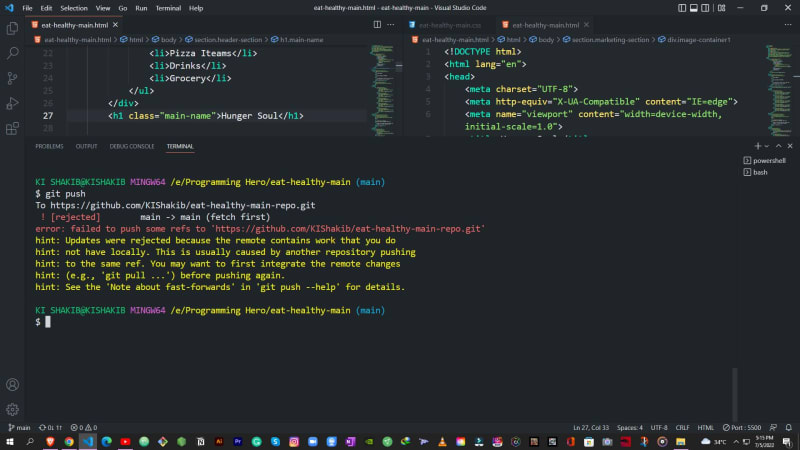Open the Explorer view in activity bar
Viewport: 800px width, 450px height.
[12, 29]
